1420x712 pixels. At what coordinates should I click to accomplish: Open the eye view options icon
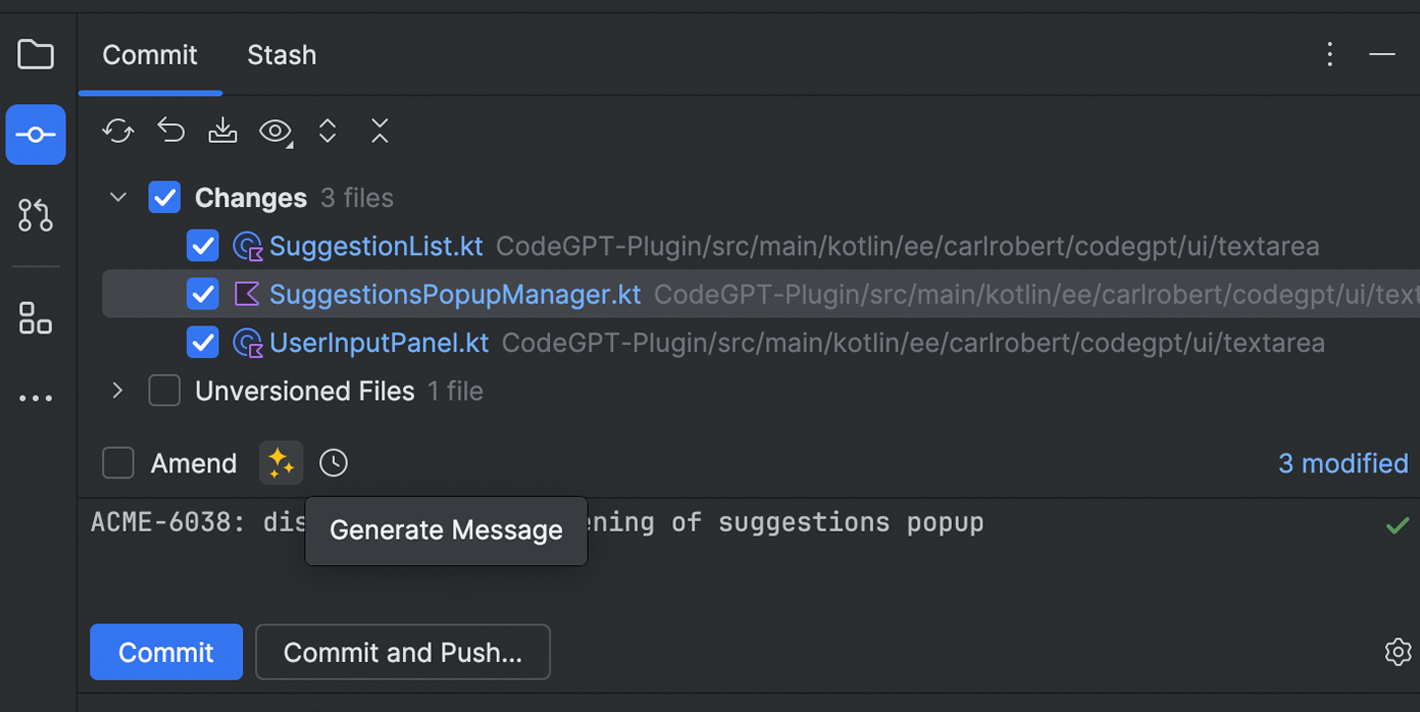tap(275, 131)
